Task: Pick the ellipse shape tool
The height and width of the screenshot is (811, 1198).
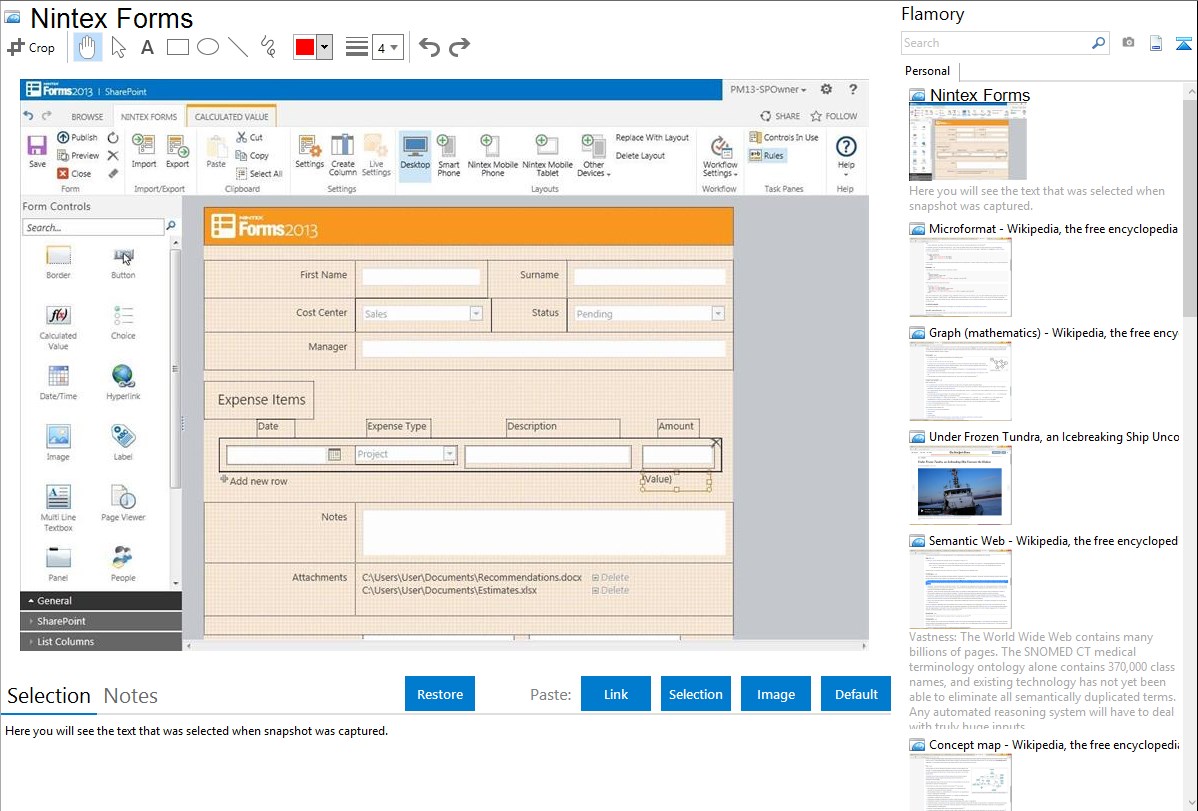Action: pyautogui.click(x=207, y=47)
